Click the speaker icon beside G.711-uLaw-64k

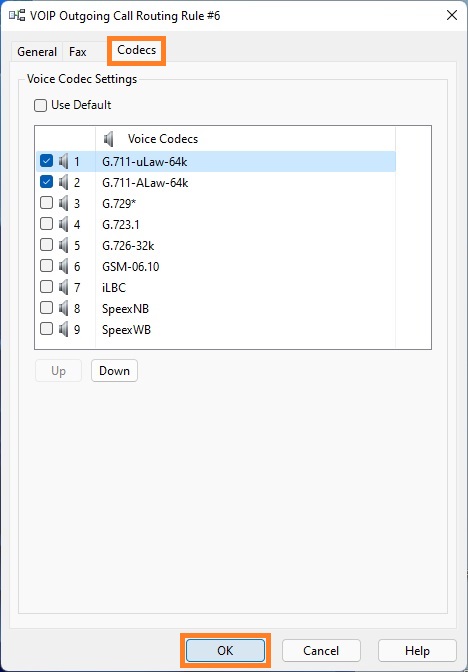click(x=63, y=162)
